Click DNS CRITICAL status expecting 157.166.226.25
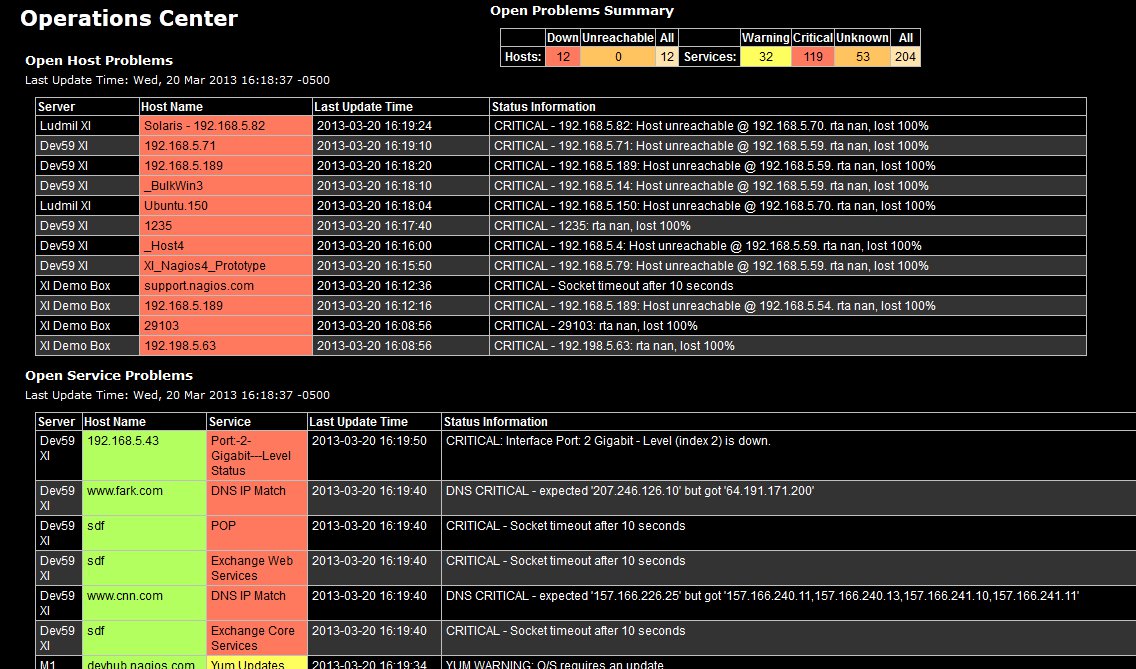Viewport: 1136px width, 669px height. (762, 596)
